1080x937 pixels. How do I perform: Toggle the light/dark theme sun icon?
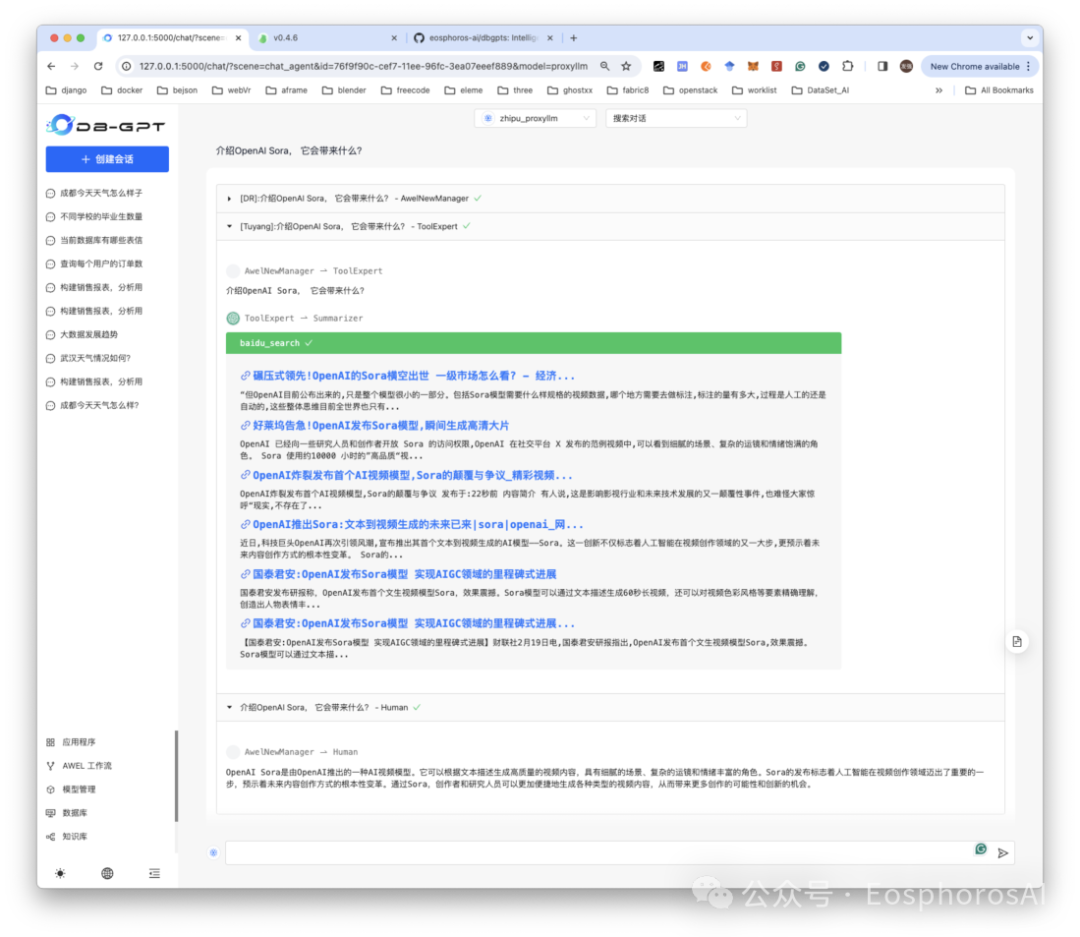60,873
